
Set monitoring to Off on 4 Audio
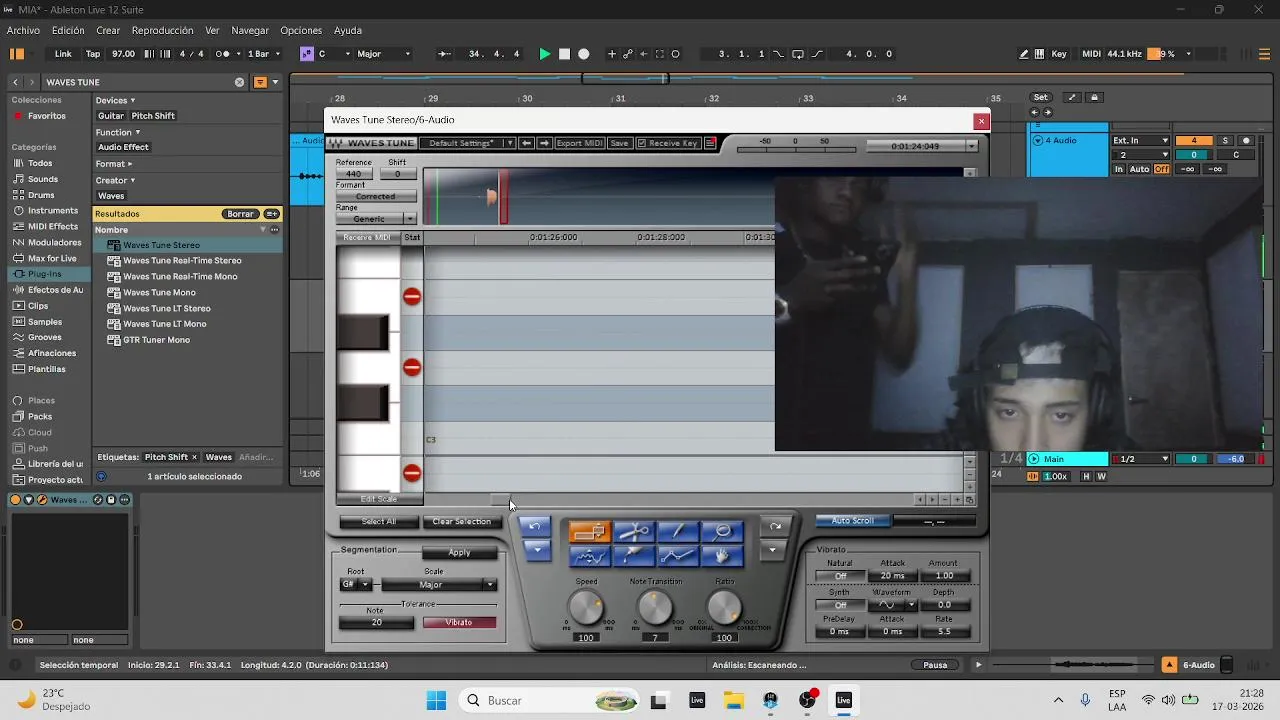tap(1161, 169)
